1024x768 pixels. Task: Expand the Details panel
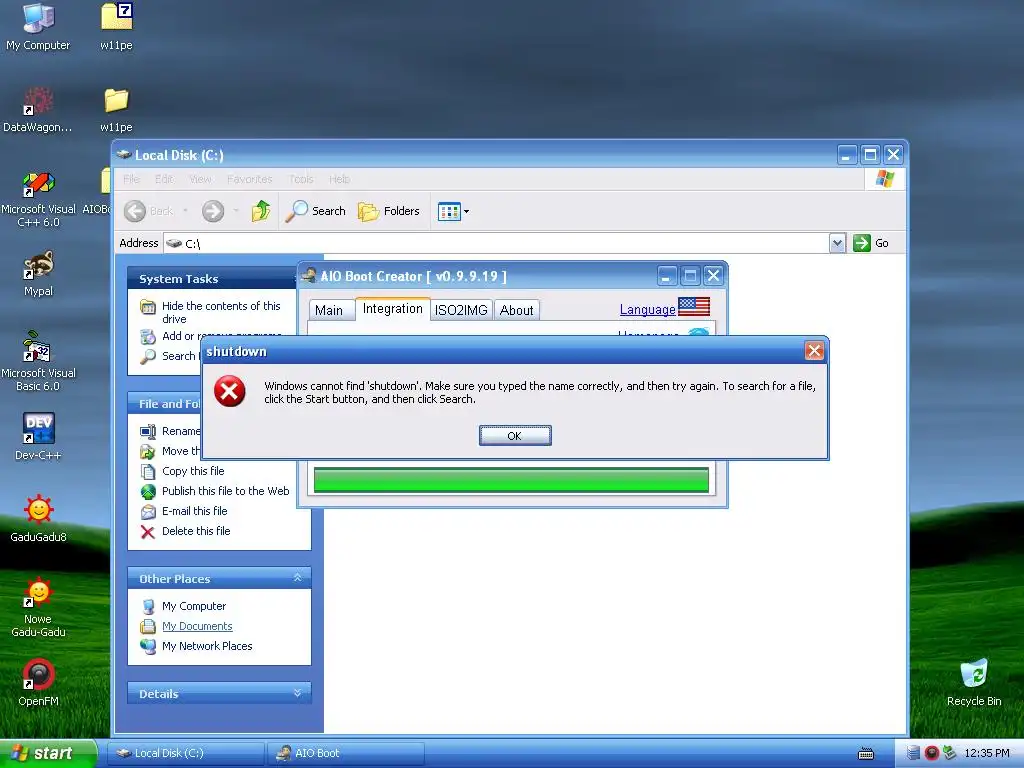297,693
